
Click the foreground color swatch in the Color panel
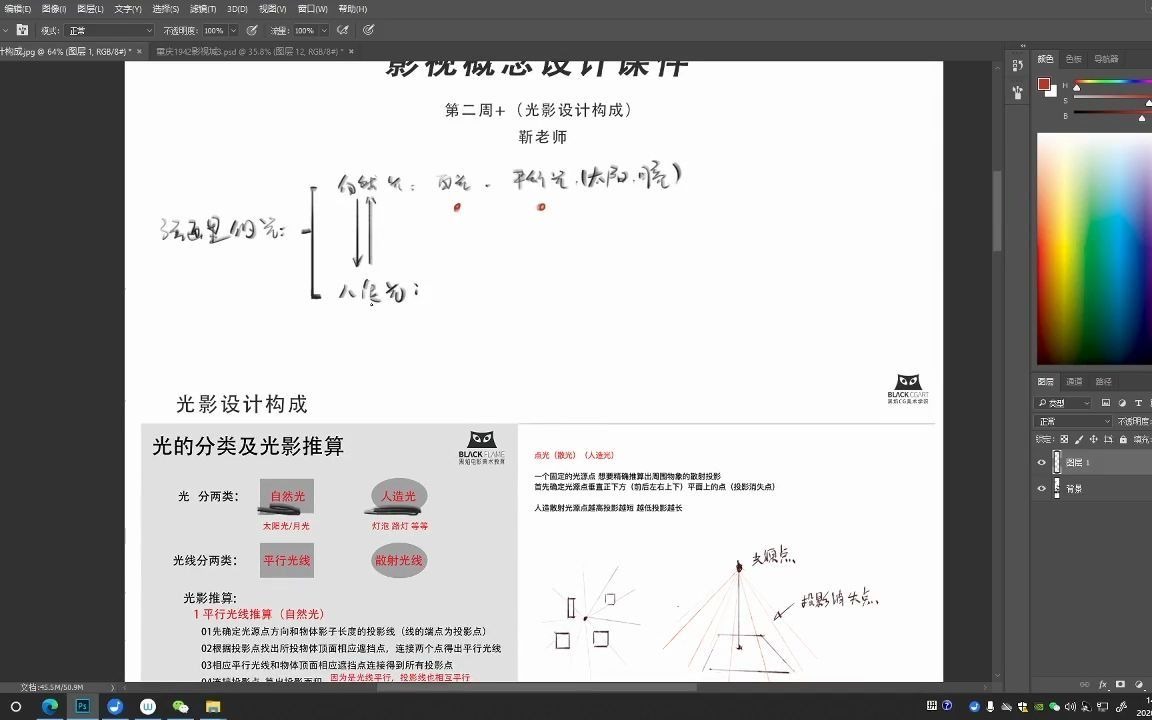[x=1045, y=85]
